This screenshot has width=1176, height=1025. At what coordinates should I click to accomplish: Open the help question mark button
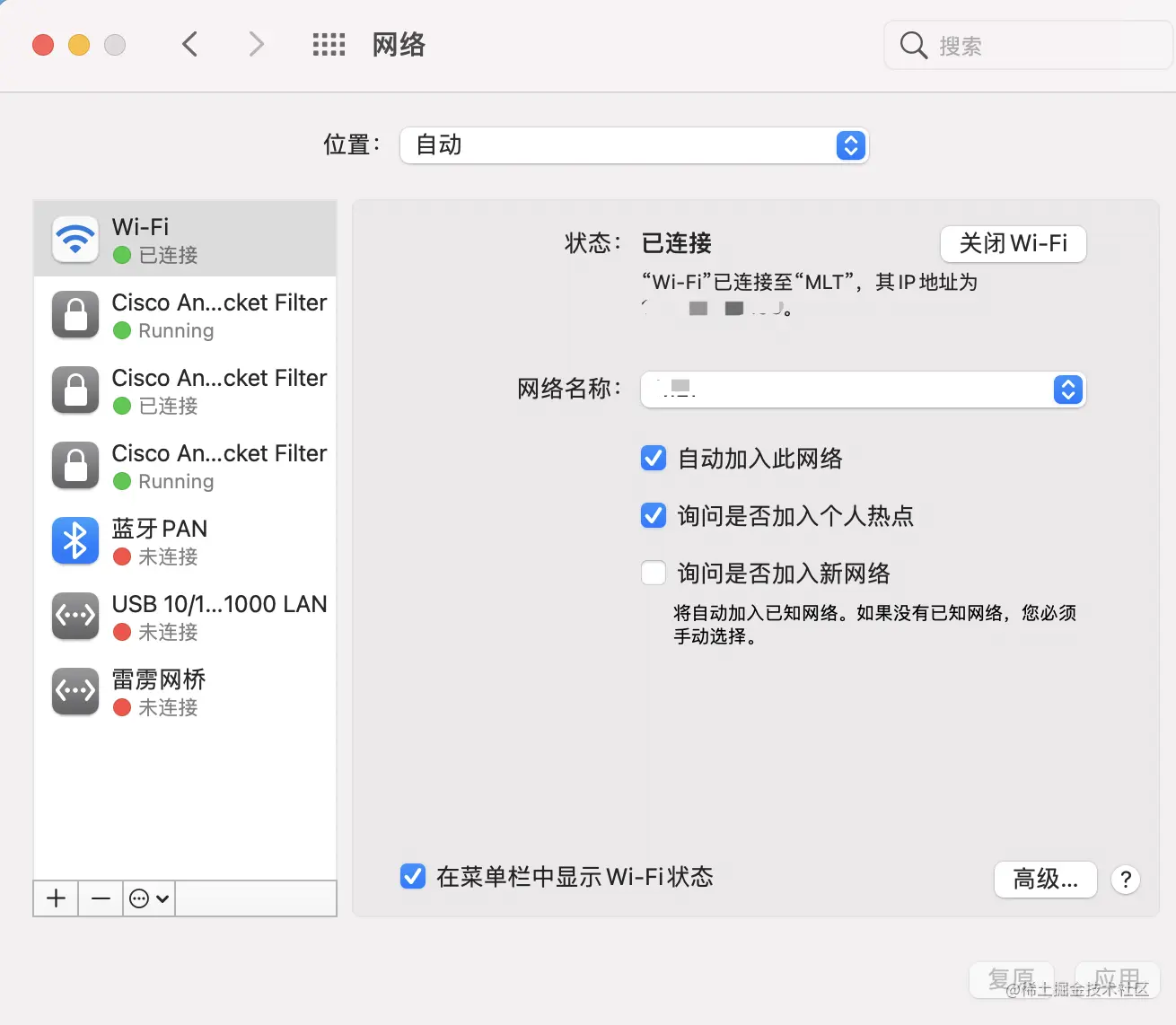[x=1126, y=880]
